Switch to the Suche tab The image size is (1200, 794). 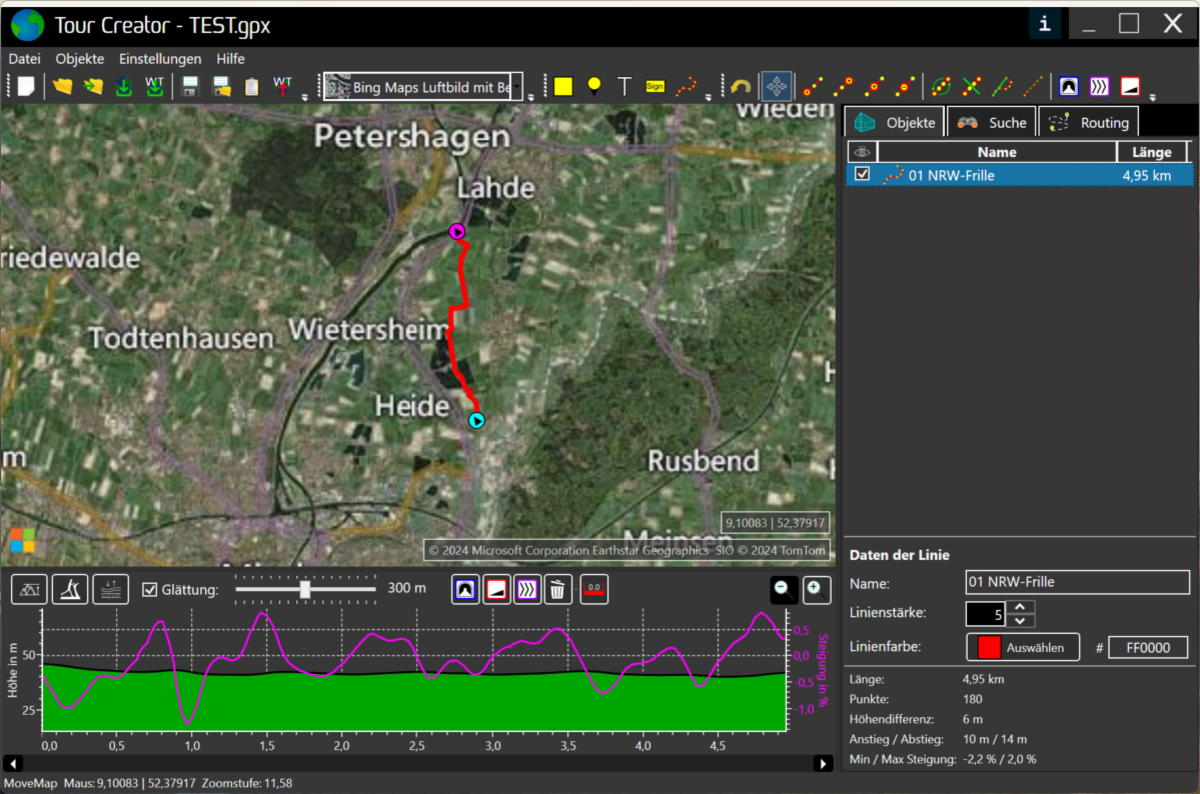991,122
